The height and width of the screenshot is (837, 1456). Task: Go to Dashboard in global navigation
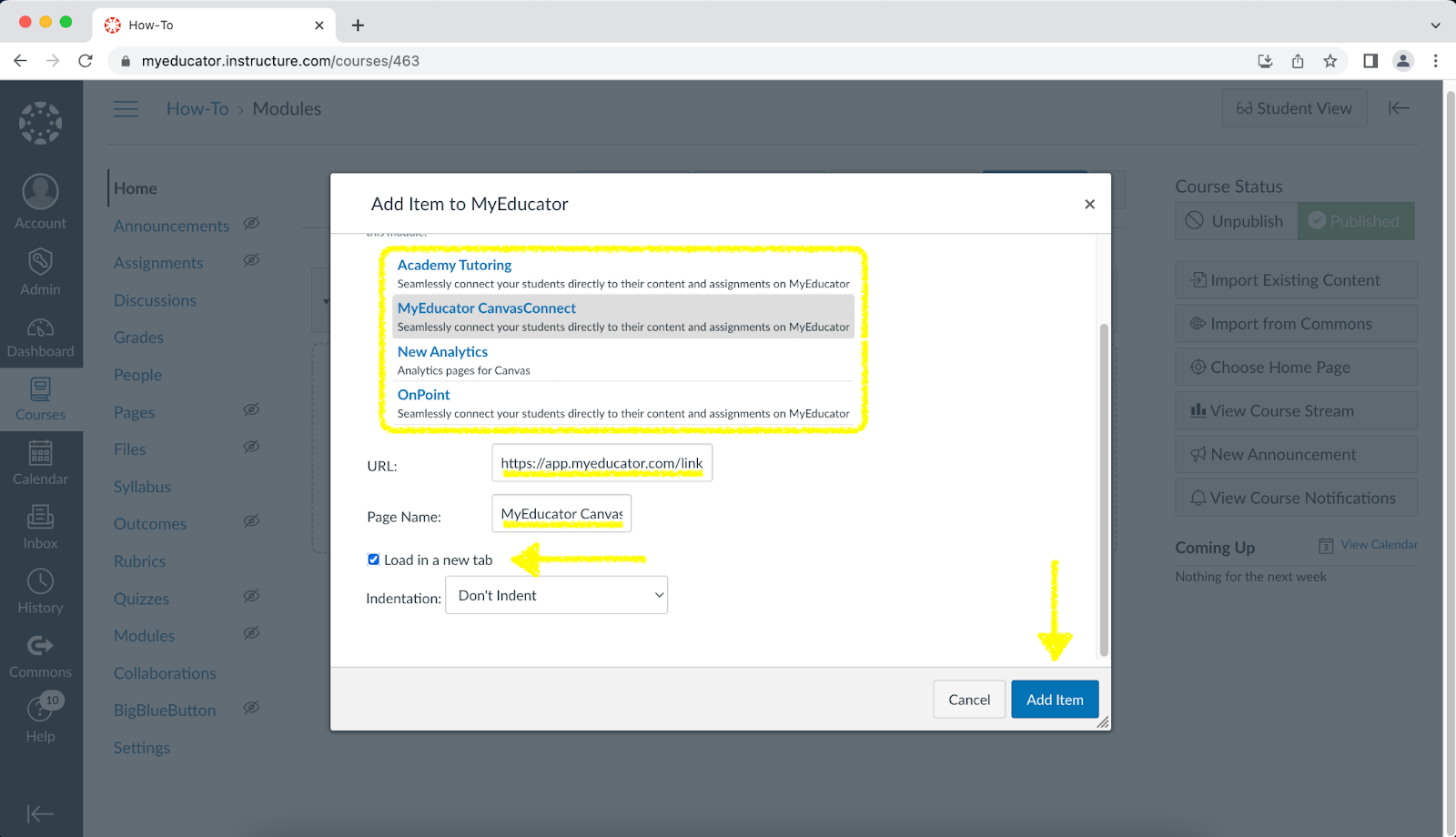[41, 338]
